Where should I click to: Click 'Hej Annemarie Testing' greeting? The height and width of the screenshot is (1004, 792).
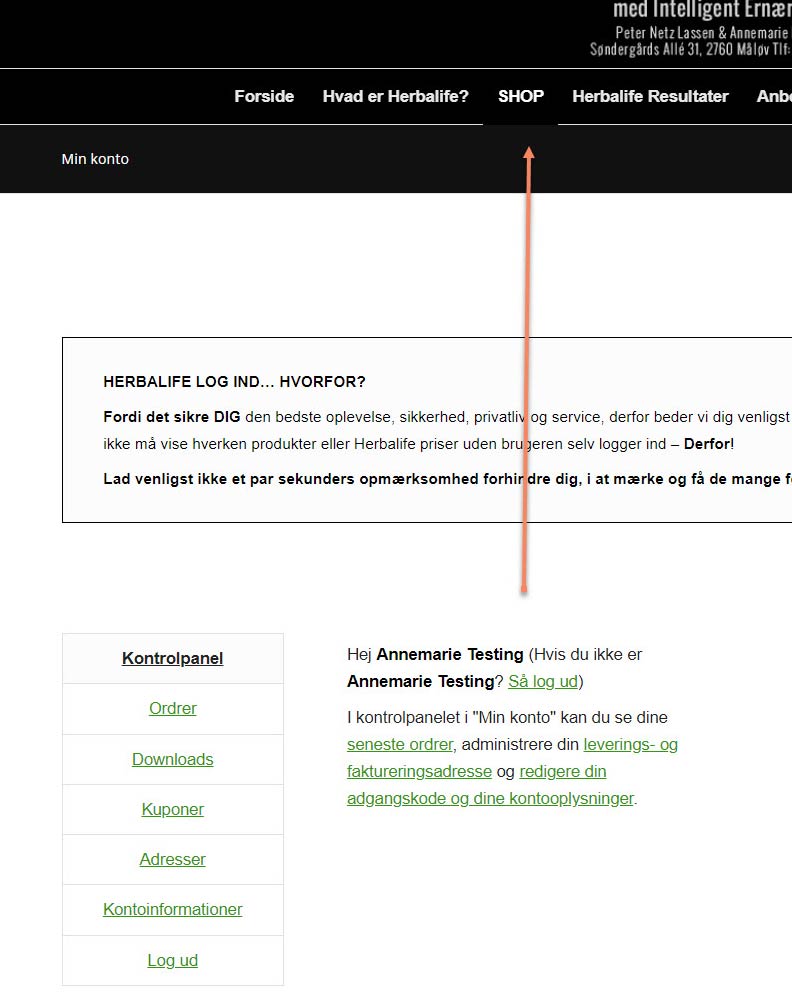(435, 654)
